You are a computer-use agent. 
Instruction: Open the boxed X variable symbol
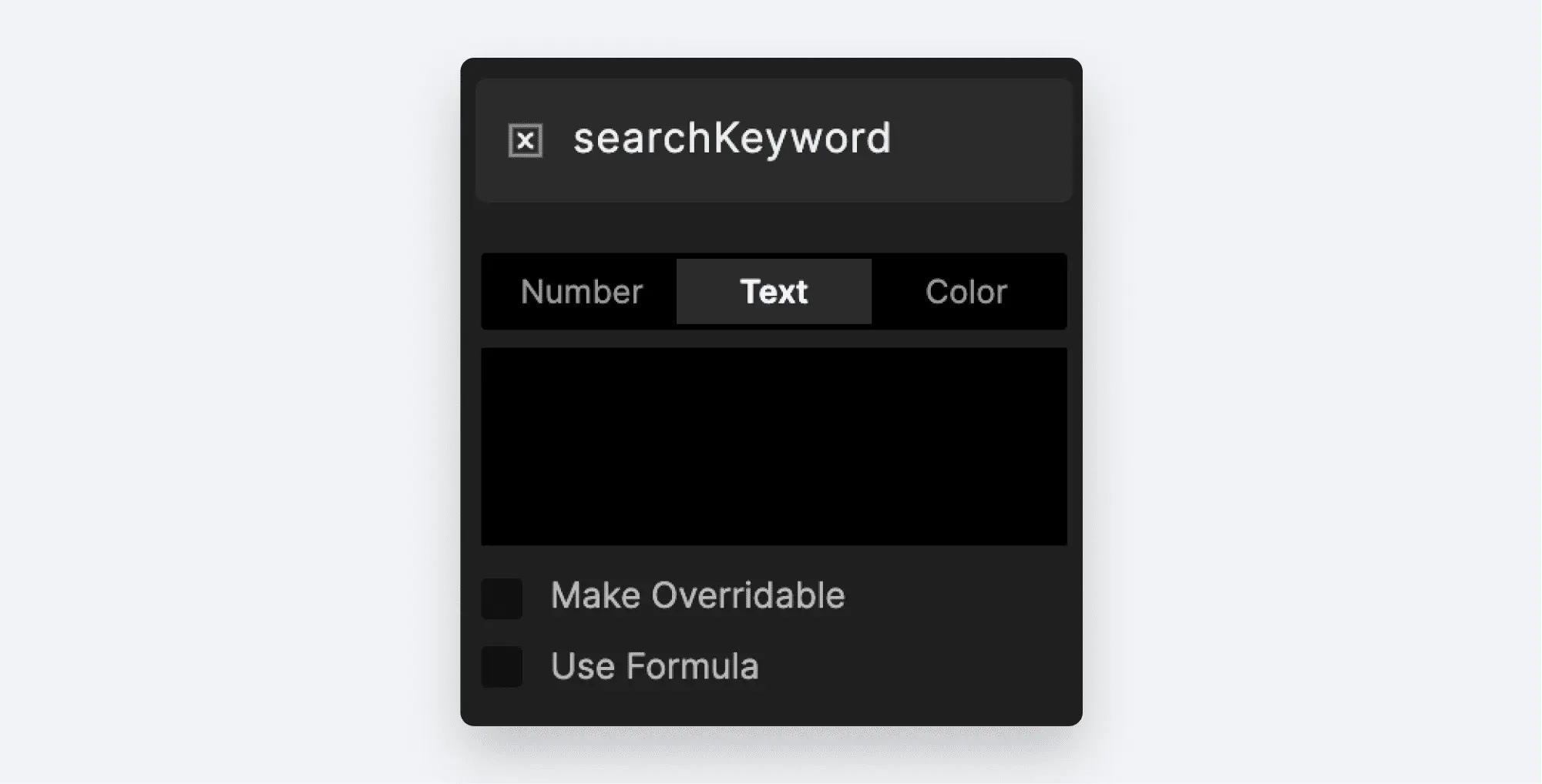(525, 140)
